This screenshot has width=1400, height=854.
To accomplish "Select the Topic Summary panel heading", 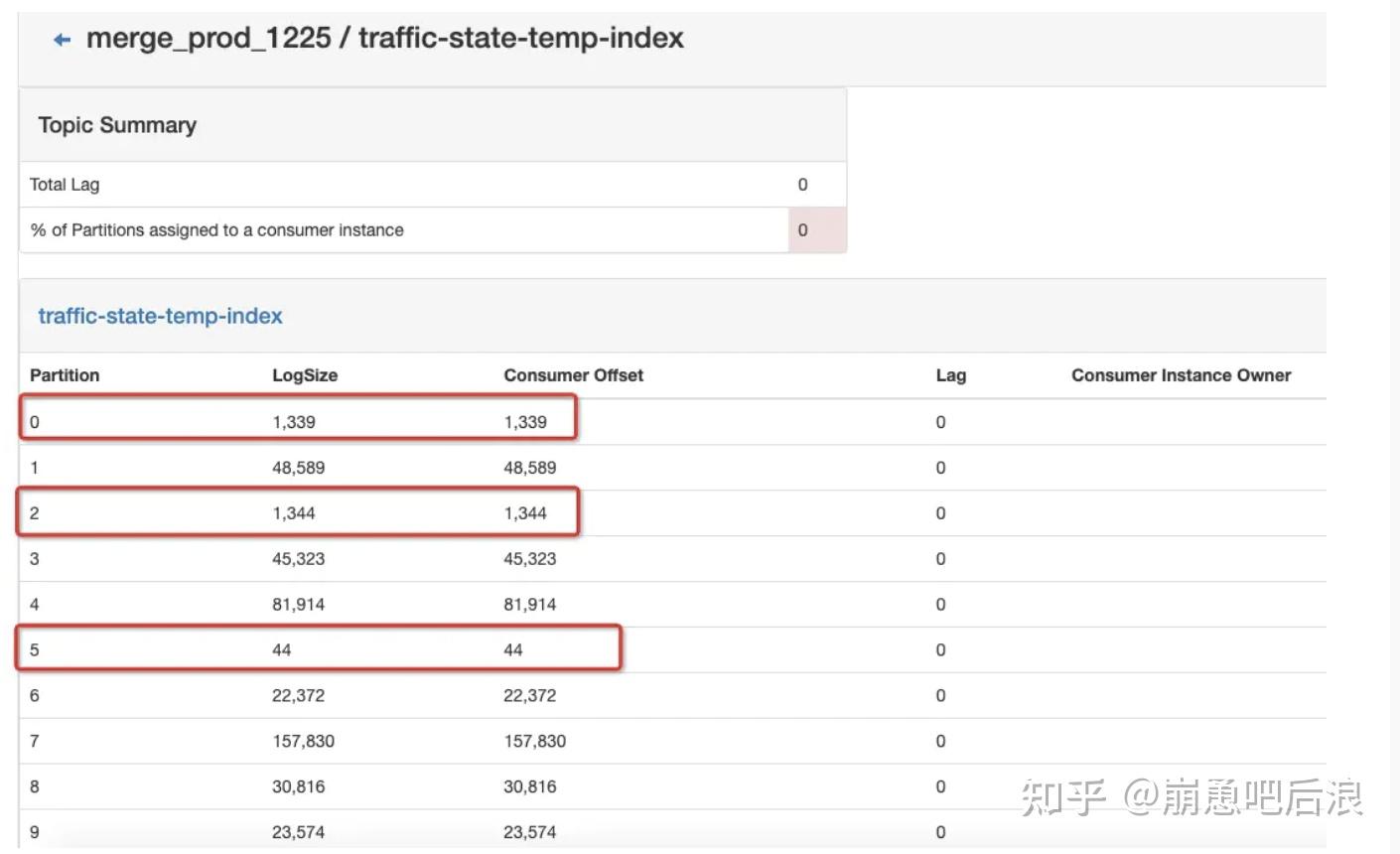I will [x=117, y=125].
